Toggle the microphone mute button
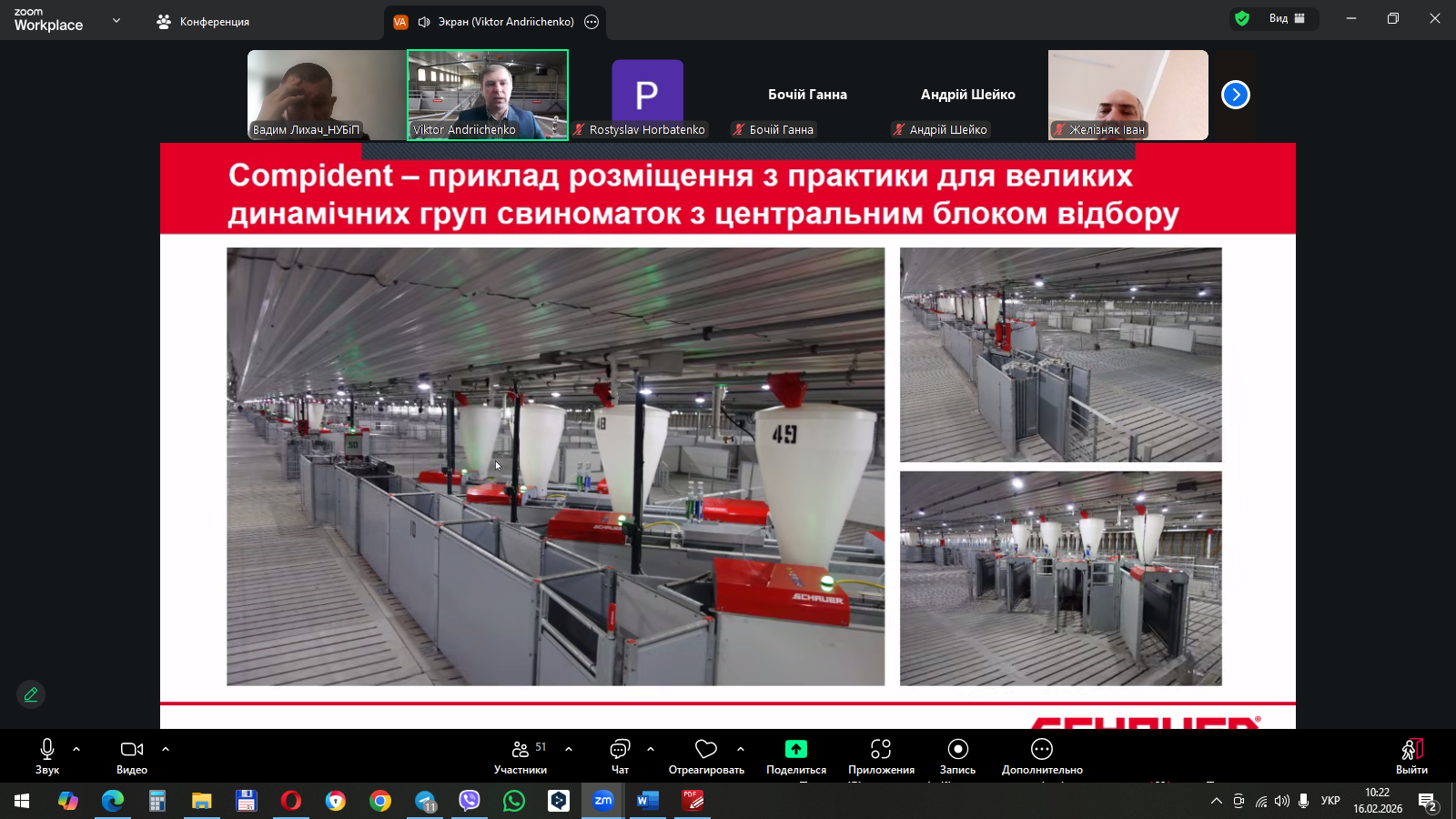The height and width of the screenshot is (819, 1456). (x=47, y=749)
